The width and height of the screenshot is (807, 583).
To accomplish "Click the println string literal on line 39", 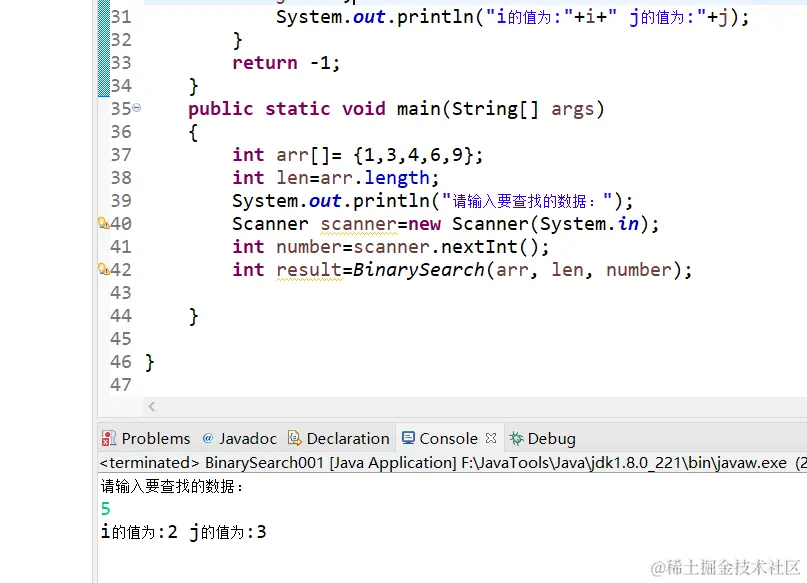I will tap(527, 201).
